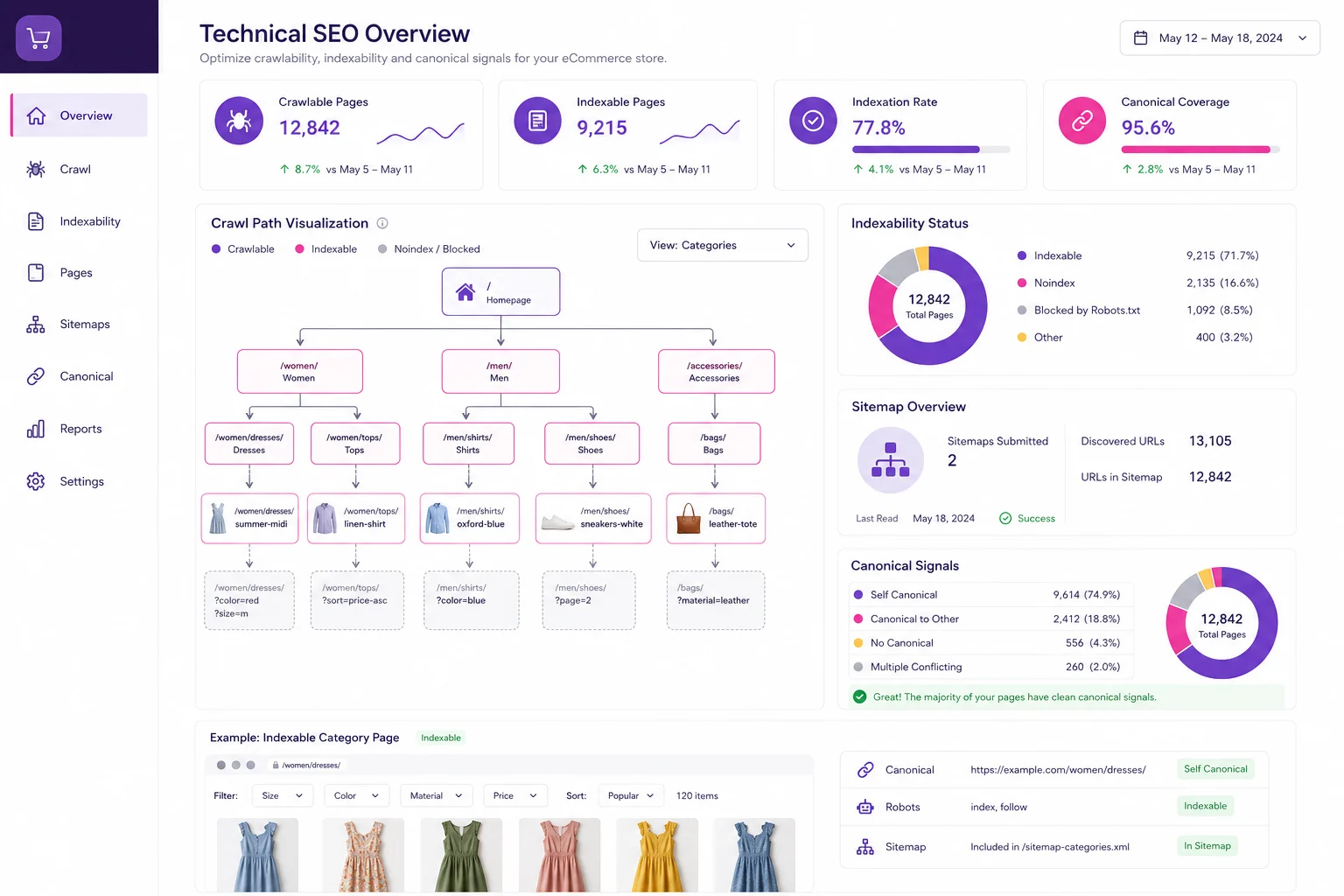This screenshot has height=896, width=1344.
Task: Click the house icon in Homepage node
Action: (x=465, y=292)
